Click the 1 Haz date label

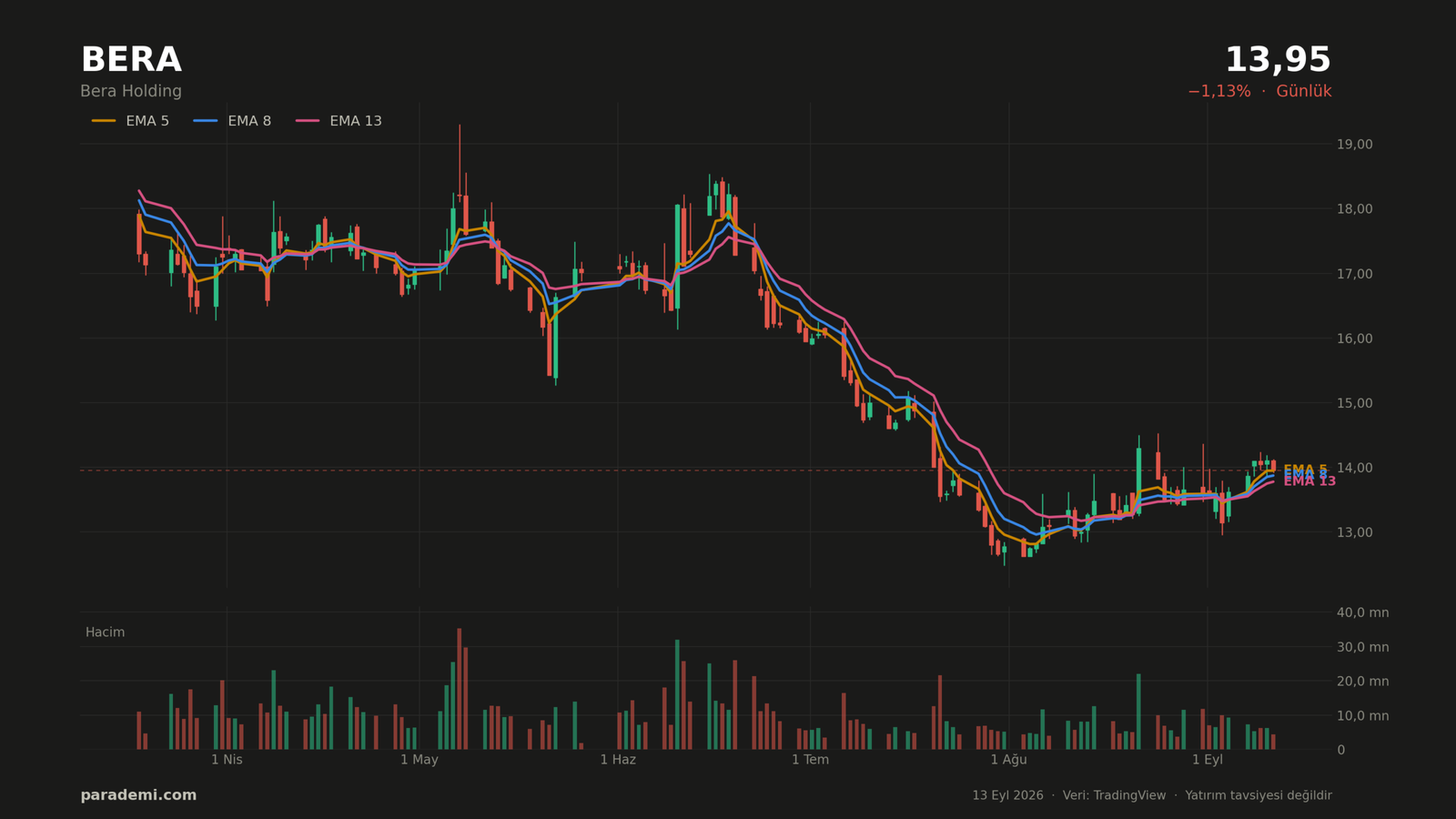[618, 760]
